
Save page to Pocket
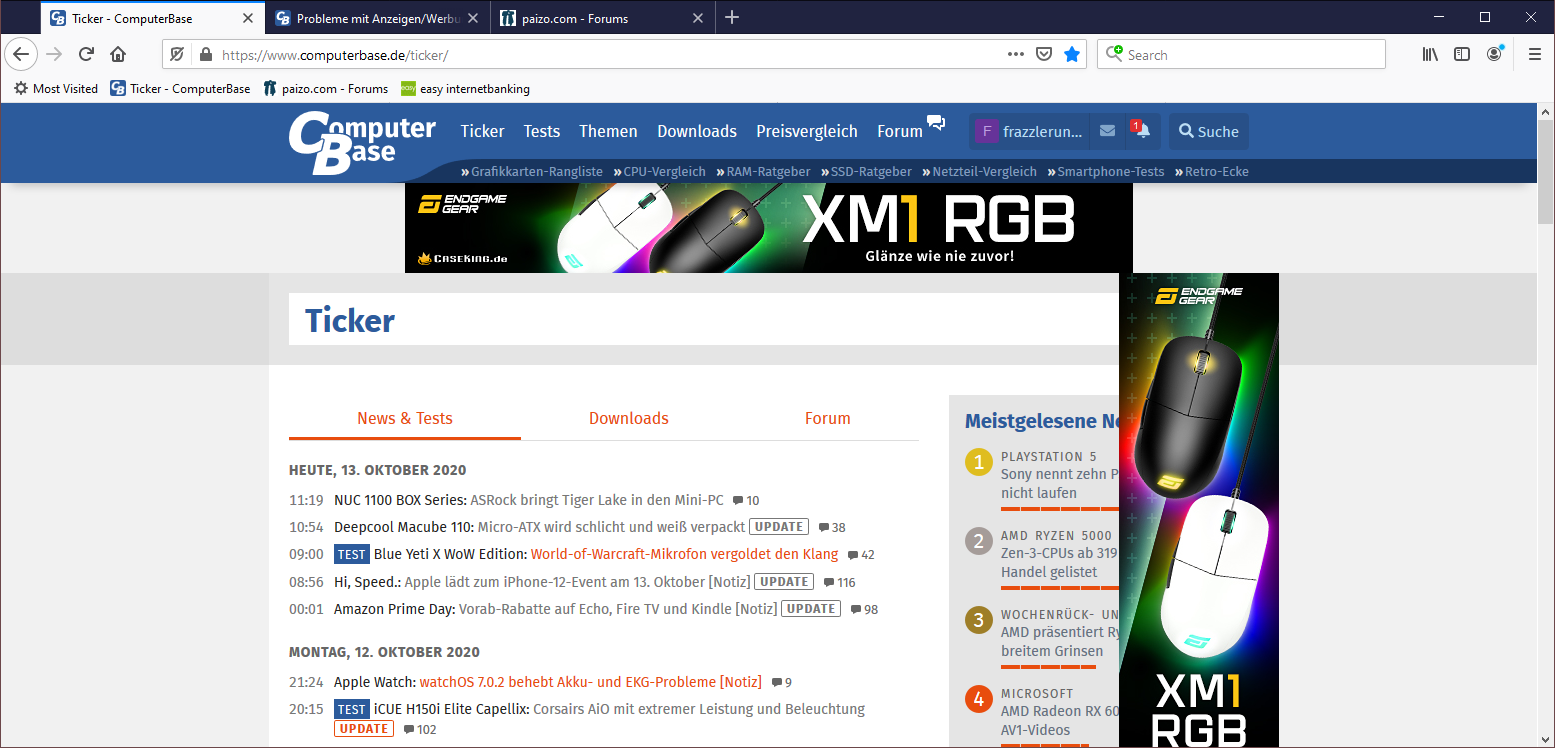click(1044, 54)
